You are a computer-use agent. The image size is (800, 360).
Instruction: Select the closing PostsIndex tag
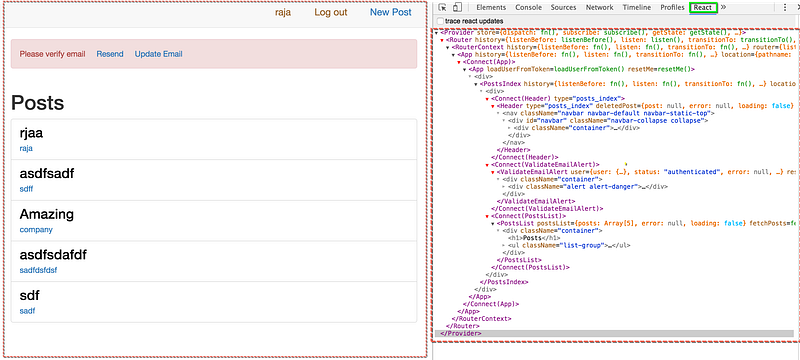[x=504, y=282]
